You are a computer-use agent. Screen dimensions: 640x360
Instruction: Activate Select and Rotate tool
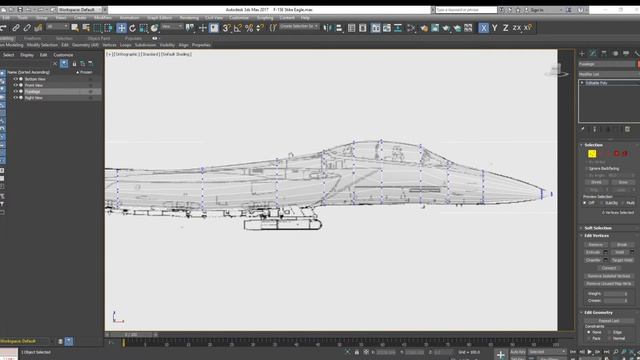pyautogui.click(x=132, y=28)
